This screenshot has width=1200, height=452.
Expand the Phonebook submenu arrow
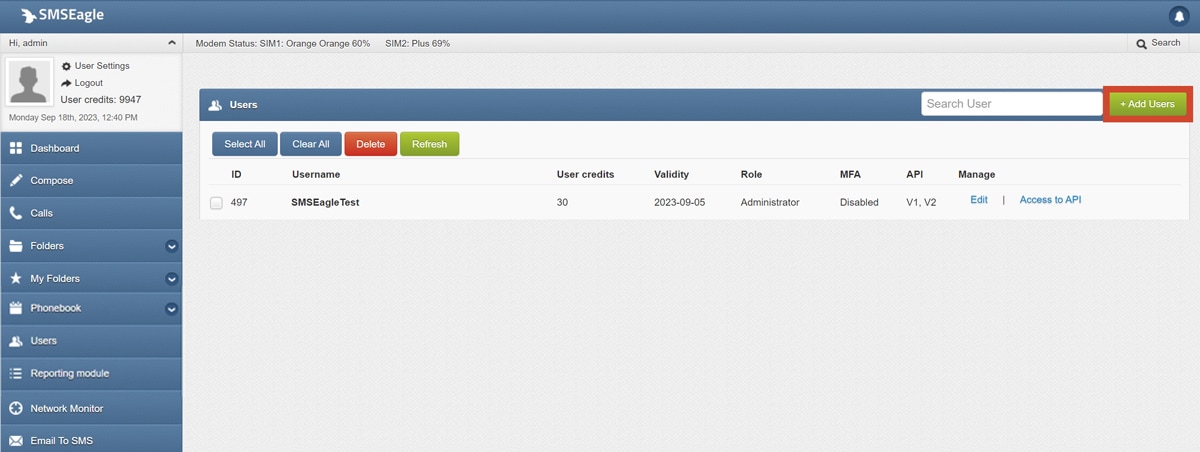[171, 309]
